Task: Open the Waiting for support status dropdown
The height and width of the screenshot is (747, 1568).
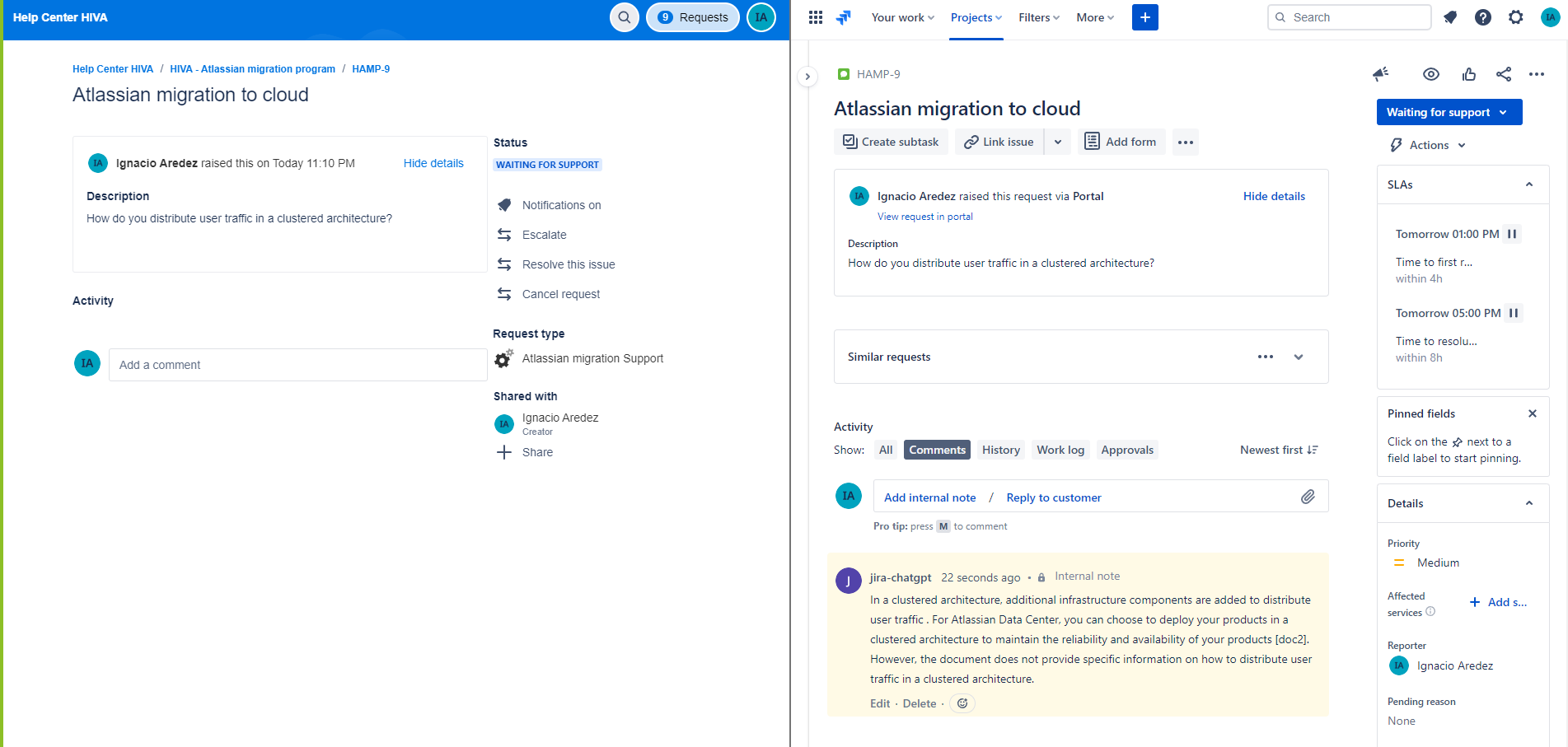Action: tap(1449, 112)
